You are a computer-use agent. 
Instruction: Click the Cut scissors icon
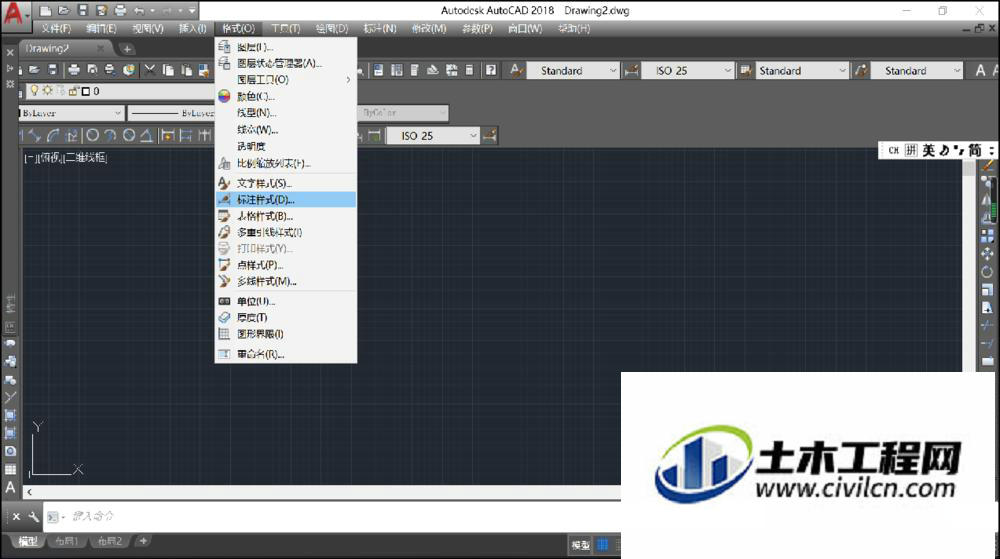click(x=149, y=70)
